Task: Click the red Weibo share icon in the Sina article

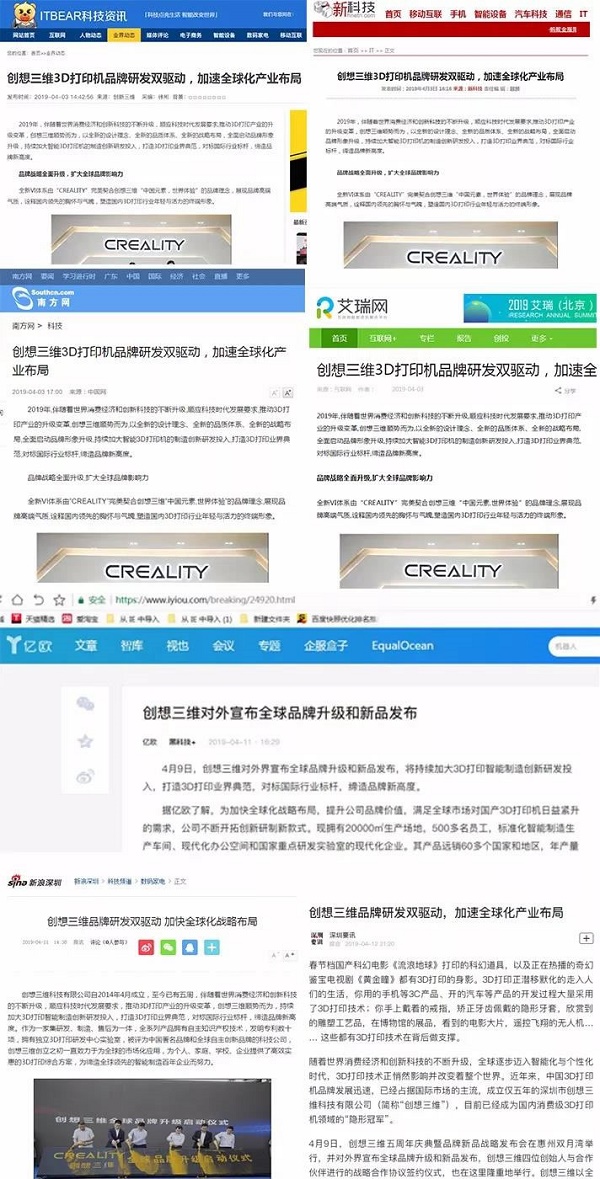Action: pyautogui.click(x=148, y=946)
